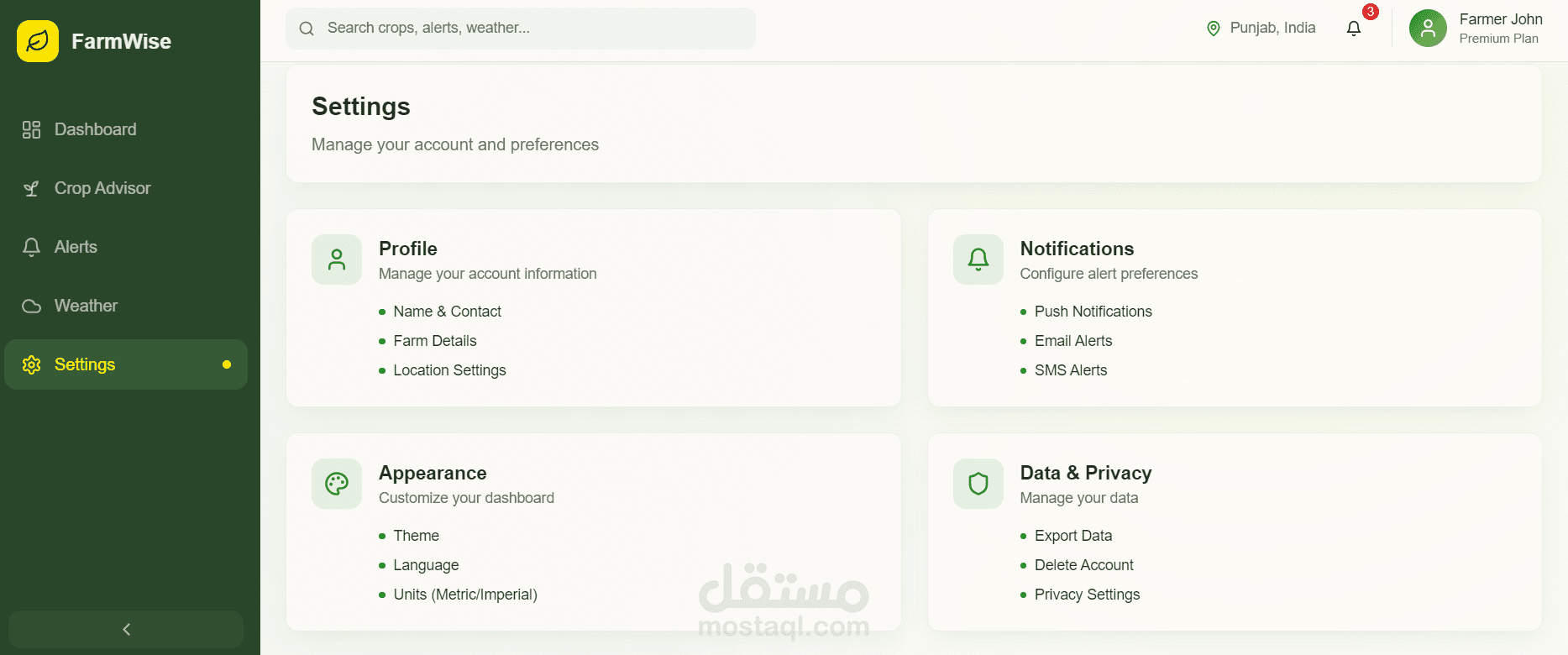Click the FarmWise leaf logo icon
Viewport: 1568px width, 655px height.
point(38,41)
